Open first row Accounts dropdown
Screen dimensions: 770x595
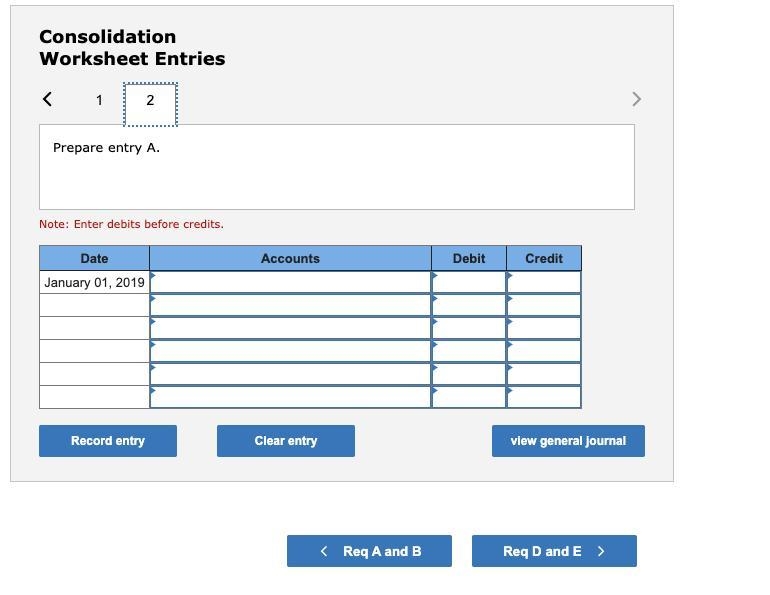290,282
